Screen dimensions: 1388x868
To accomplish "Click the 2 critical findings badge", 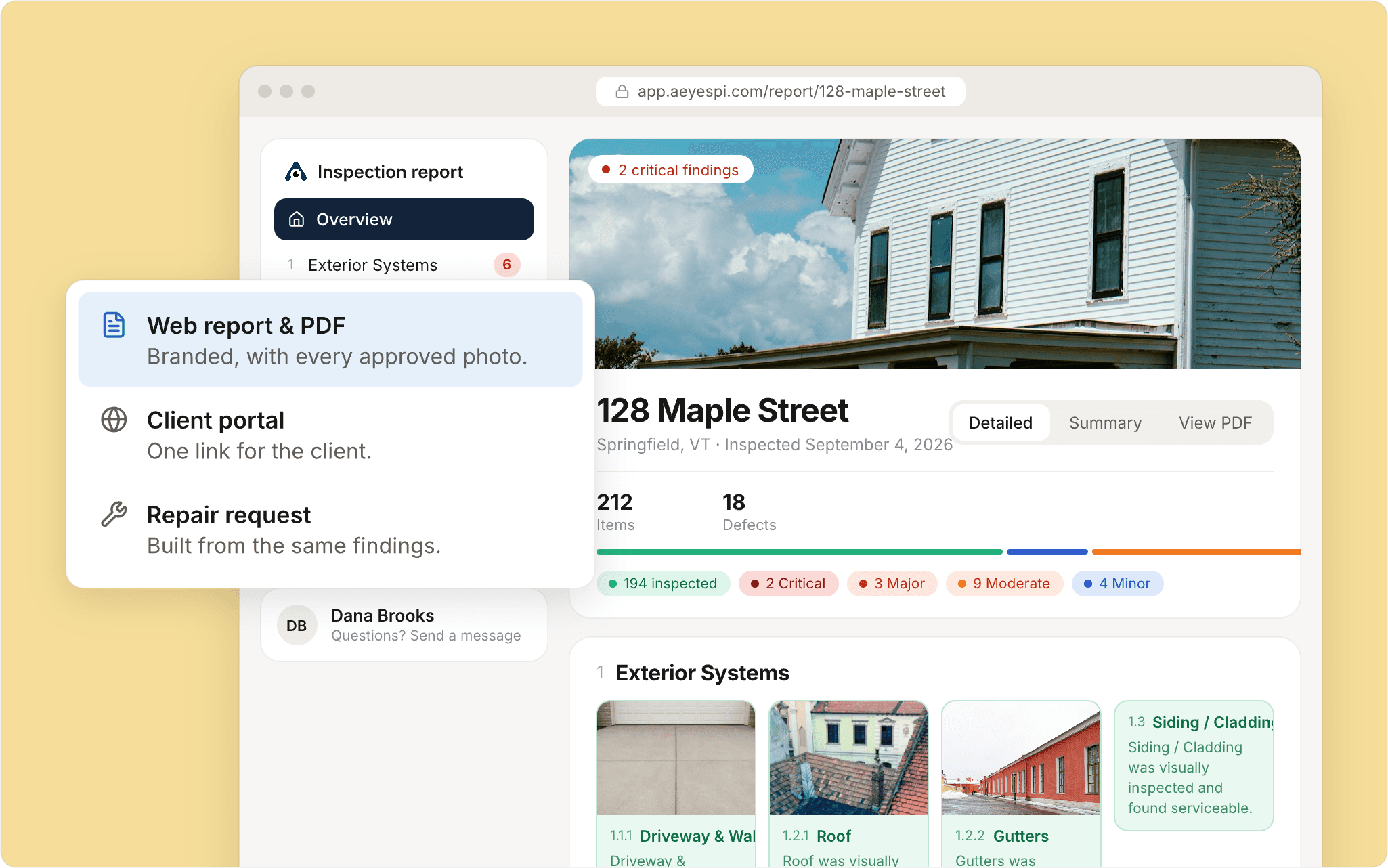I will point(670,170).
